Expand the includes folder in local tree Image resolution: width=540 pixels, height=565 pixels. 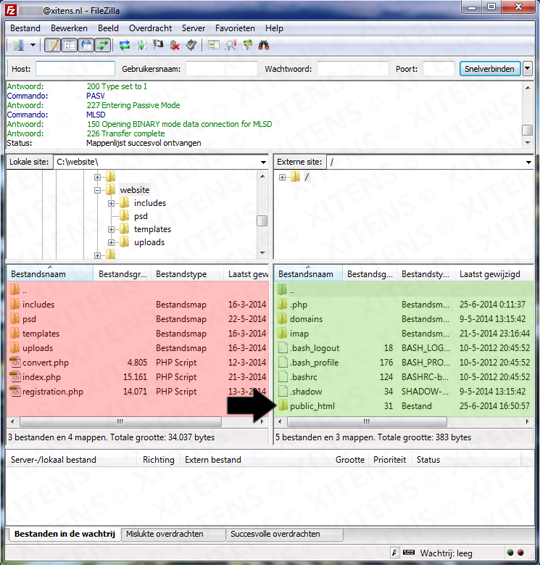tap(111, 204)
